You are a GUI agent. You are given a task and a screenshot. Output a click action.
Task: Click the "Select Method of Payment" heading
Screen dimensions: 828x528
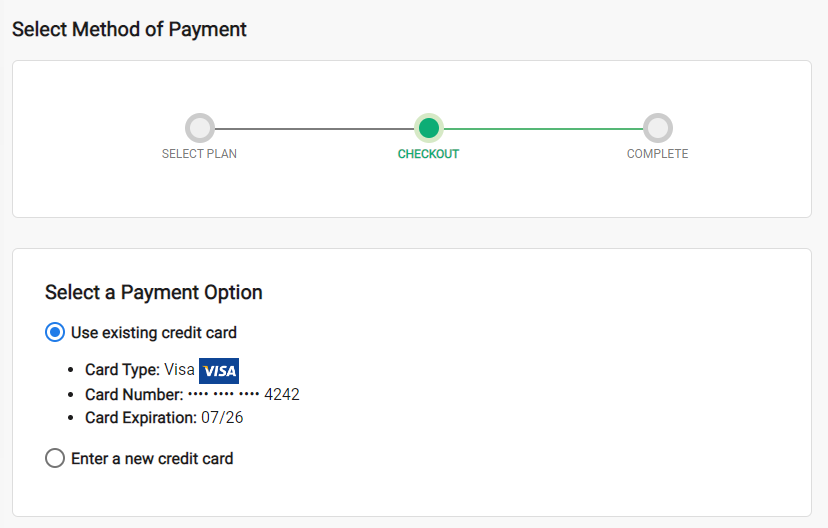coord(129,29)
